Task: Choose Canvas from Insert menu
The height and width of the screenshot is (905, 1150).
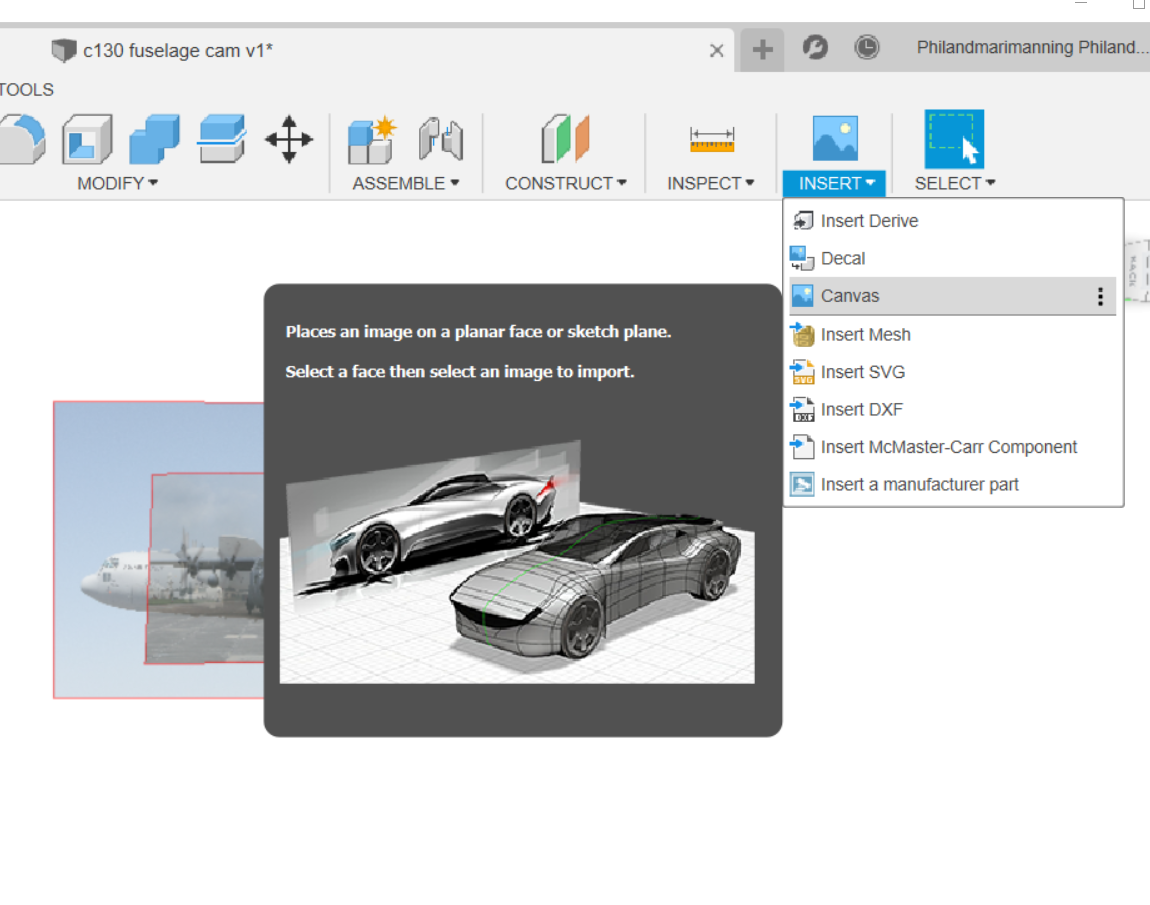Action: tap(953, 296)
